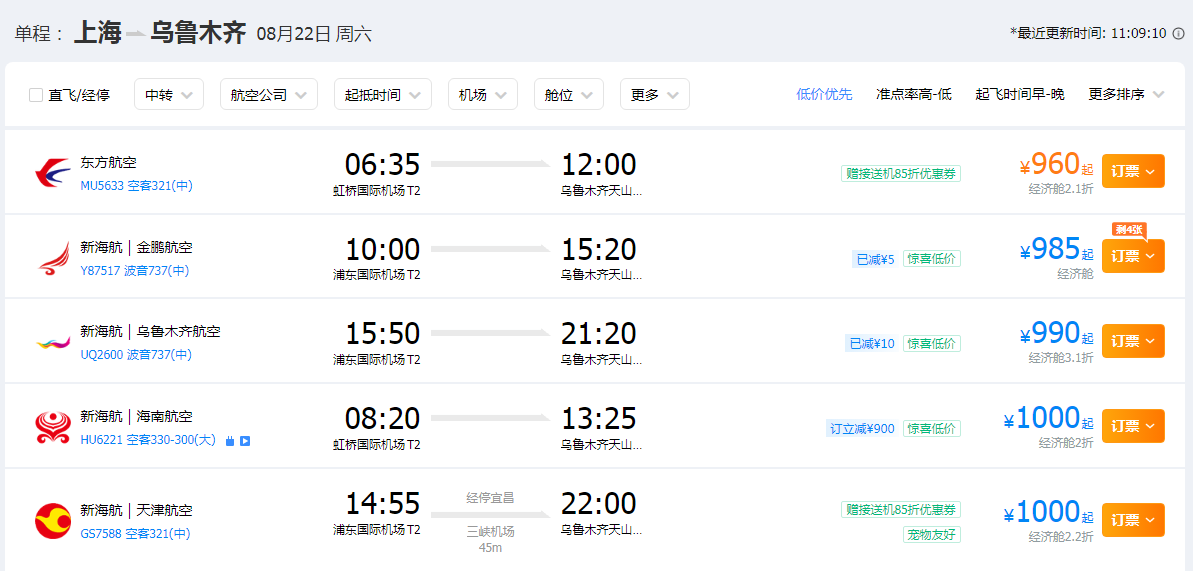1193x571 pixels.
Task: Open the 更多 filter dropdown
Action: point(655,94)
